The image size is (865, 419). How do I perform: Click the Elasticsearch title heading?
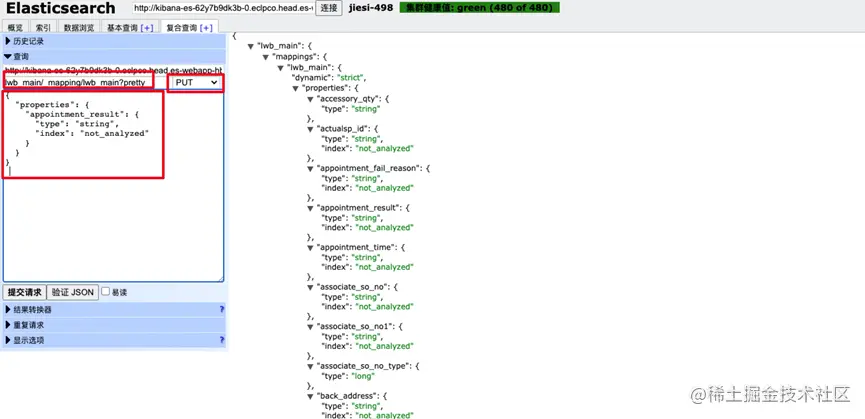61,8
